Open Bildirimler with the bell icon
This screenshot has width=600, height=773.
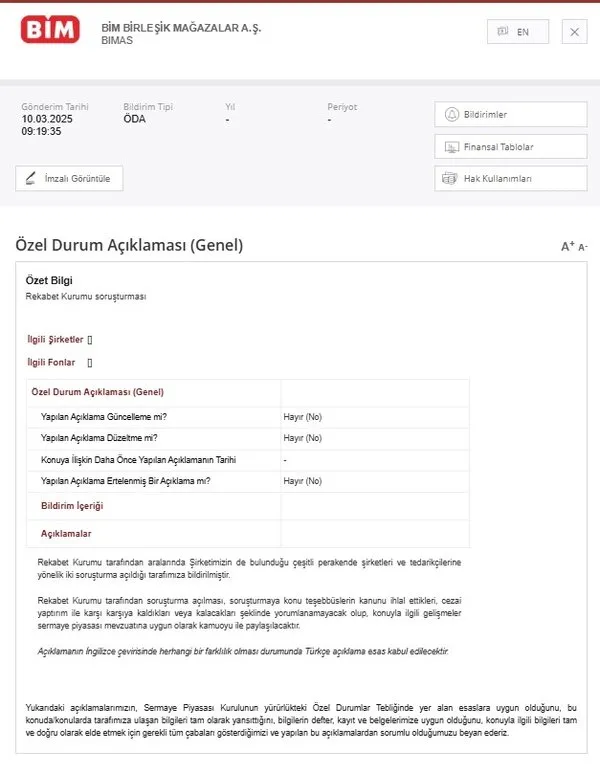510,115
